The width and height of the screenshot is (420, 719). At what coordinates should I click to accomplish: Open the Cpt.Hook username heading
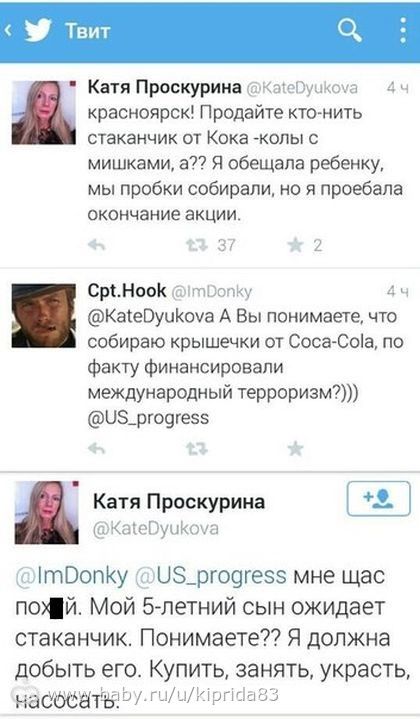click(127, 290)
